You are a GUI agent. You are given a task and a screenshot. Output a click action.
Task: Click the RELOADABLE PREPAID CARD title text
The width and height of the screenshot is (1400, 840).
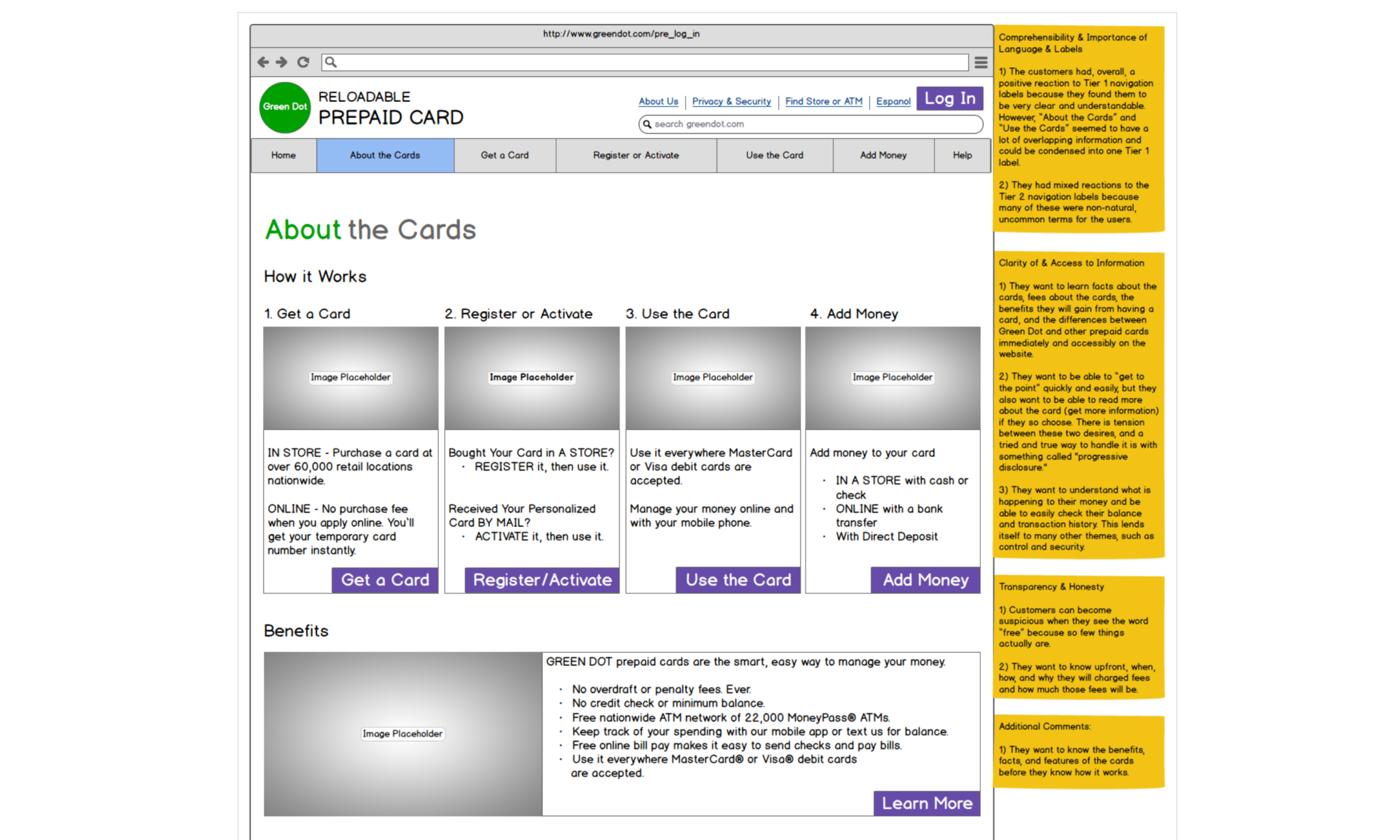[390, 108]
